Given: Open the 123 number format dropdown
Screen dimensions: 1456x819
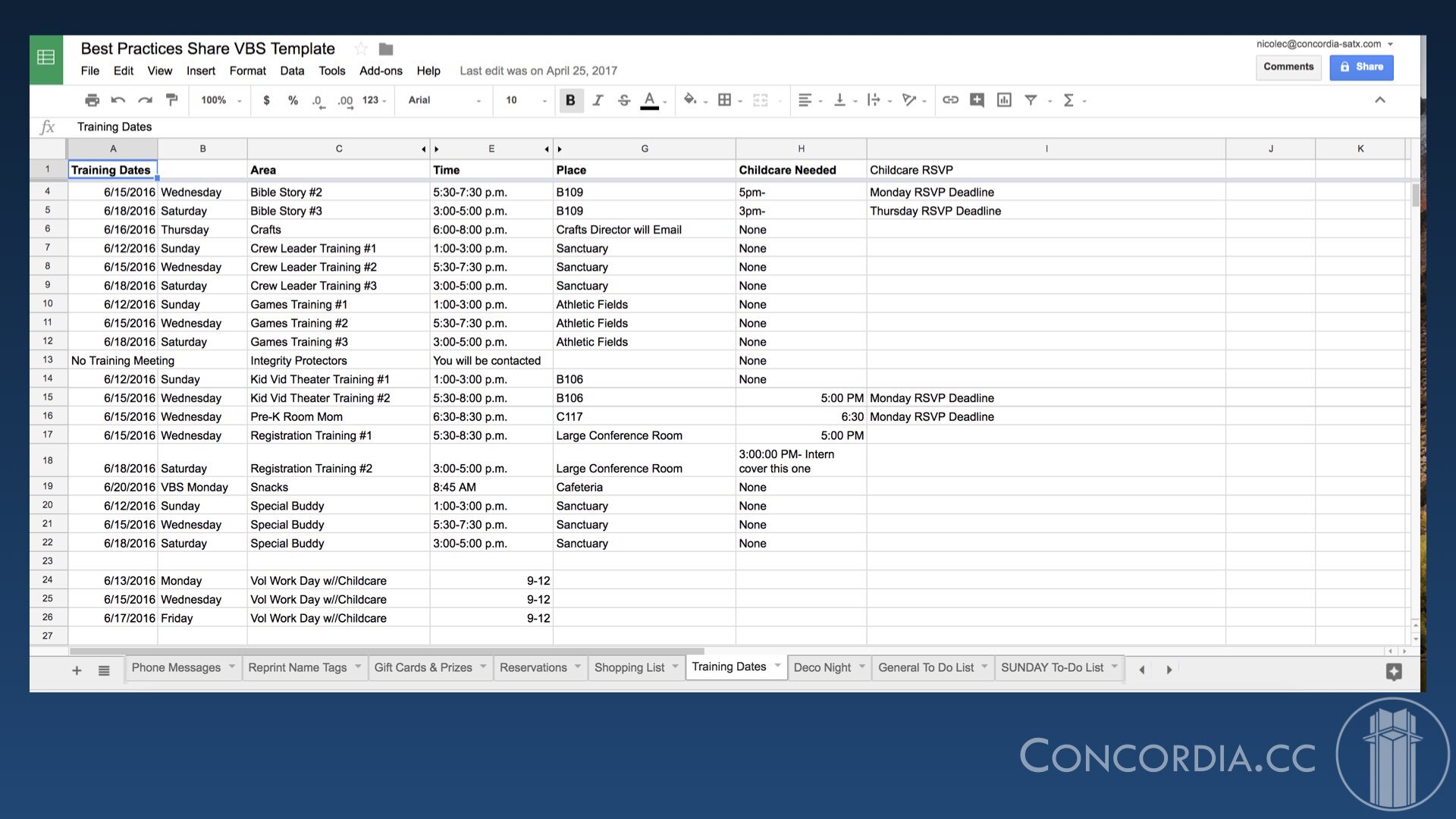Looking at the screenshot, I should [x=374, y=100].
